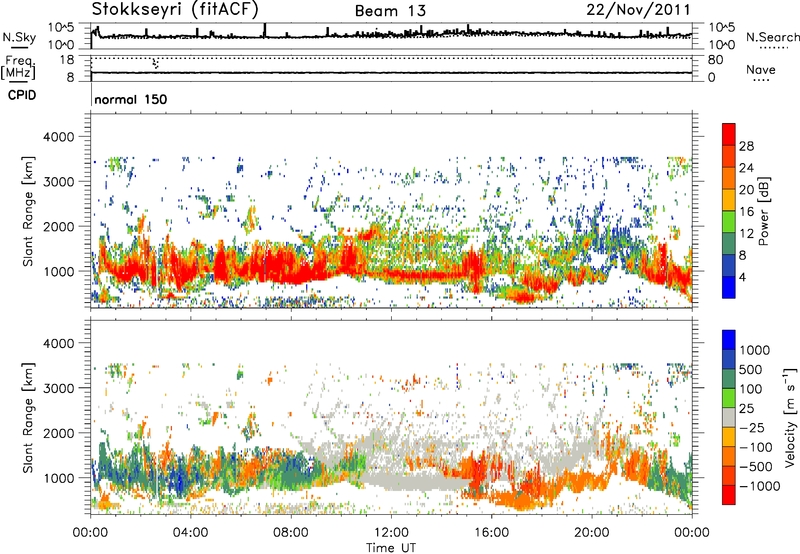
Task: Click the 'Nave' legend label
Action: tap(760, 69)
